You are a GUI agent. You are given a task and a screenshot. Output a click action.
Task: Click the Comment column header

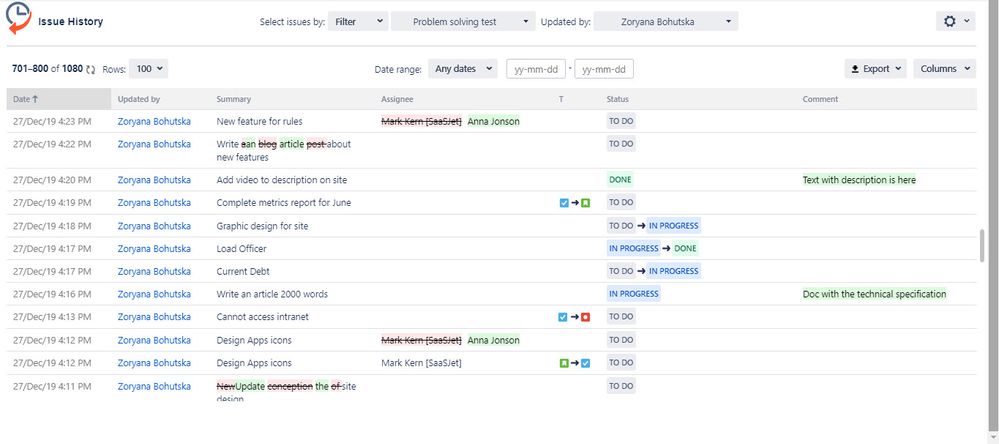click(820, 99)
